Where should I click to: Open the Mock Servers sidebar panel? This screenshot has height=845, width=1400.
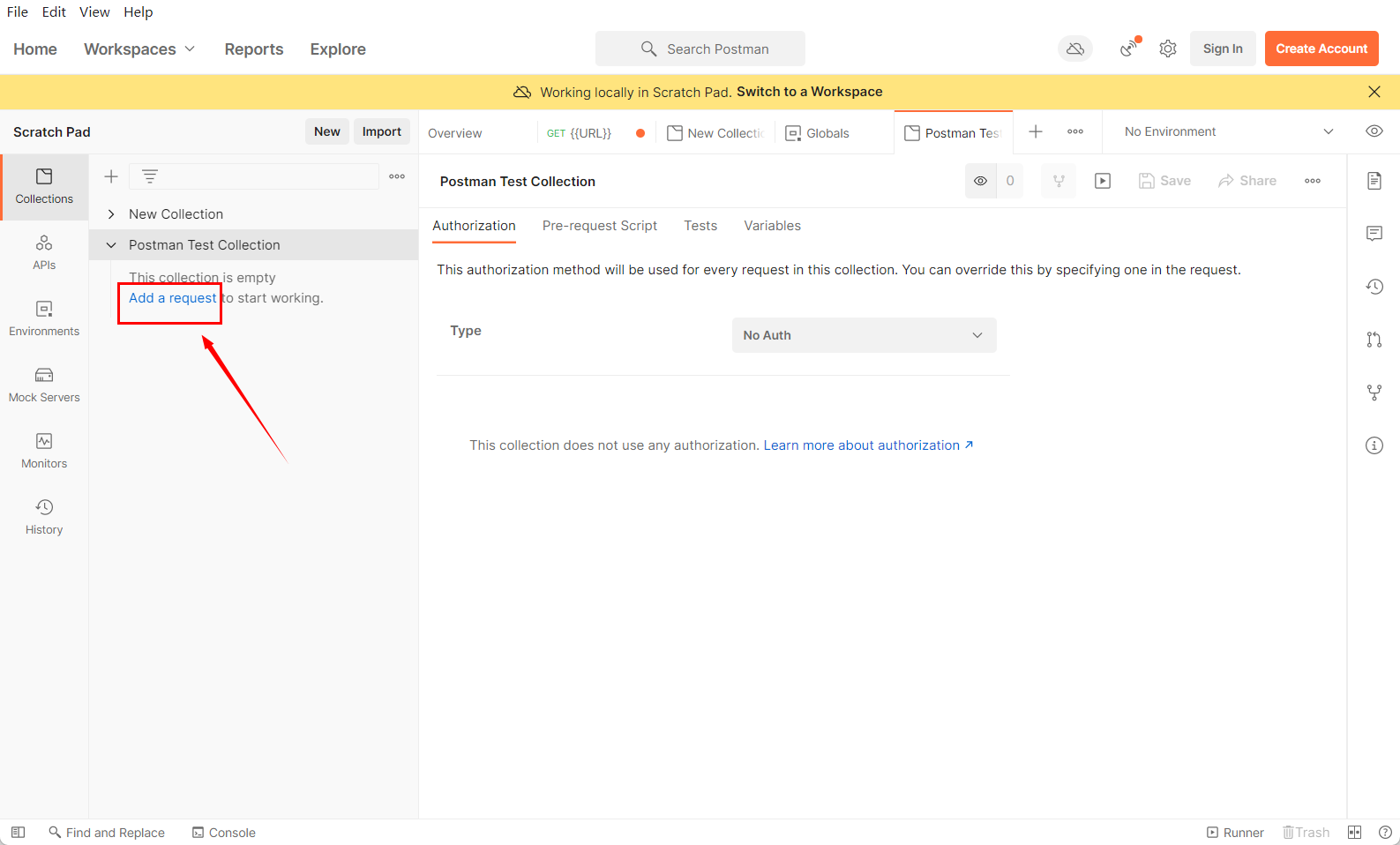(x=44, y=385)
